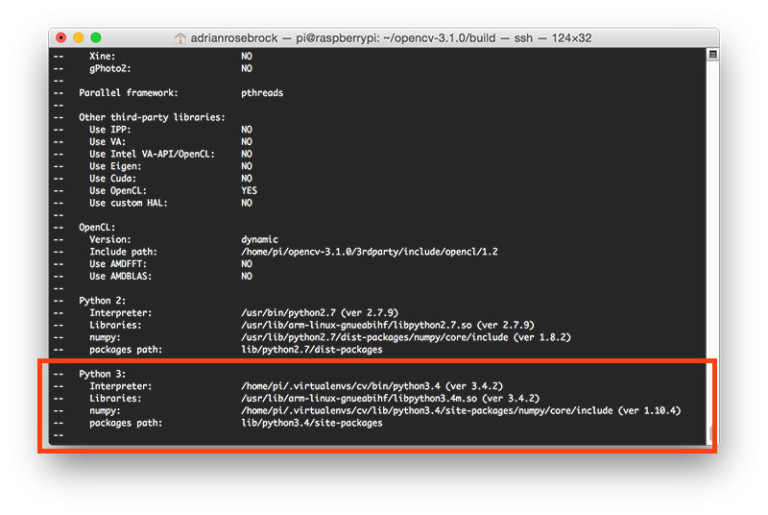Click the OpenCL Include path value

[369, 252]
